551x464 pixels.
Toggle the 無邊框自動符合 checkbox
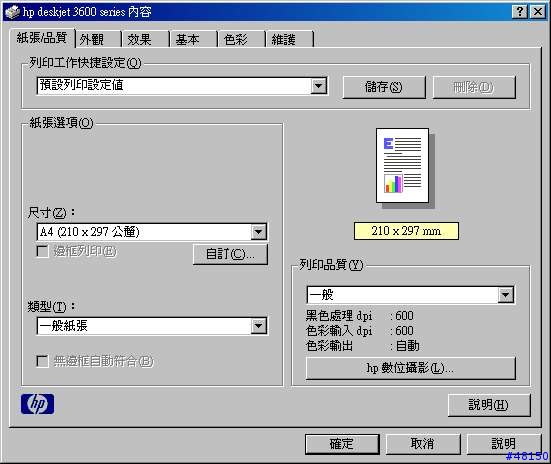43,361
